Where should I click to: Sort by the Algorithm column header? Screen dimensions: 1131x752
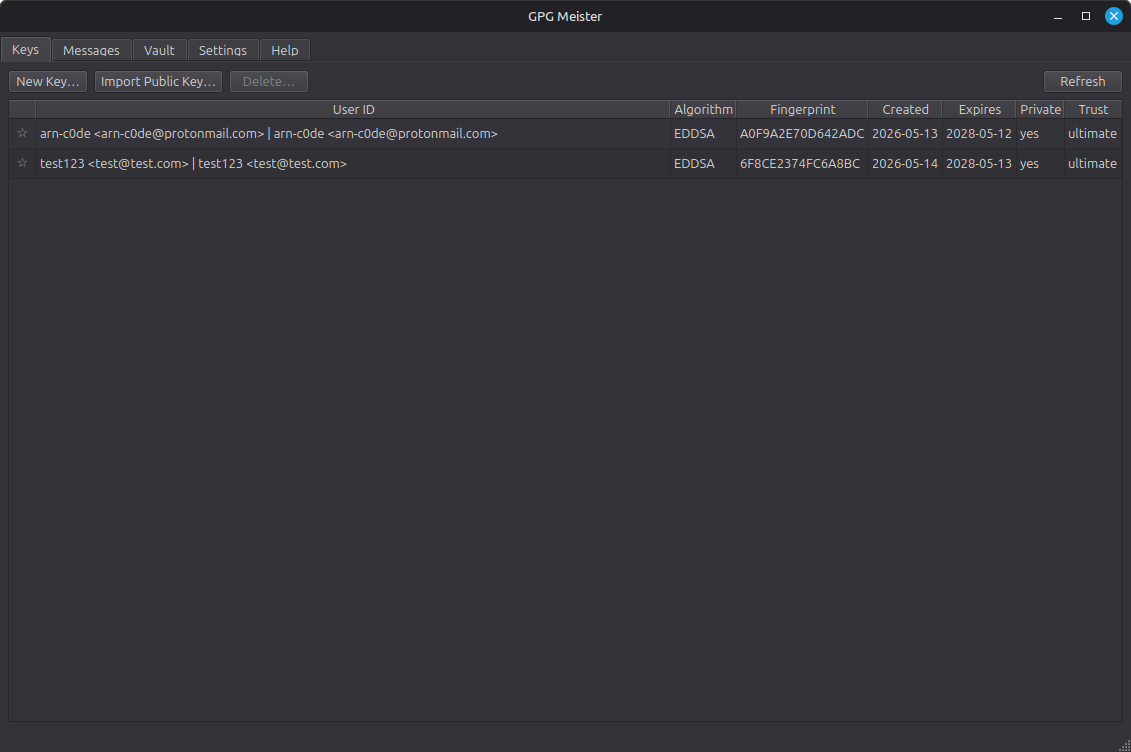tap(703, 110)
